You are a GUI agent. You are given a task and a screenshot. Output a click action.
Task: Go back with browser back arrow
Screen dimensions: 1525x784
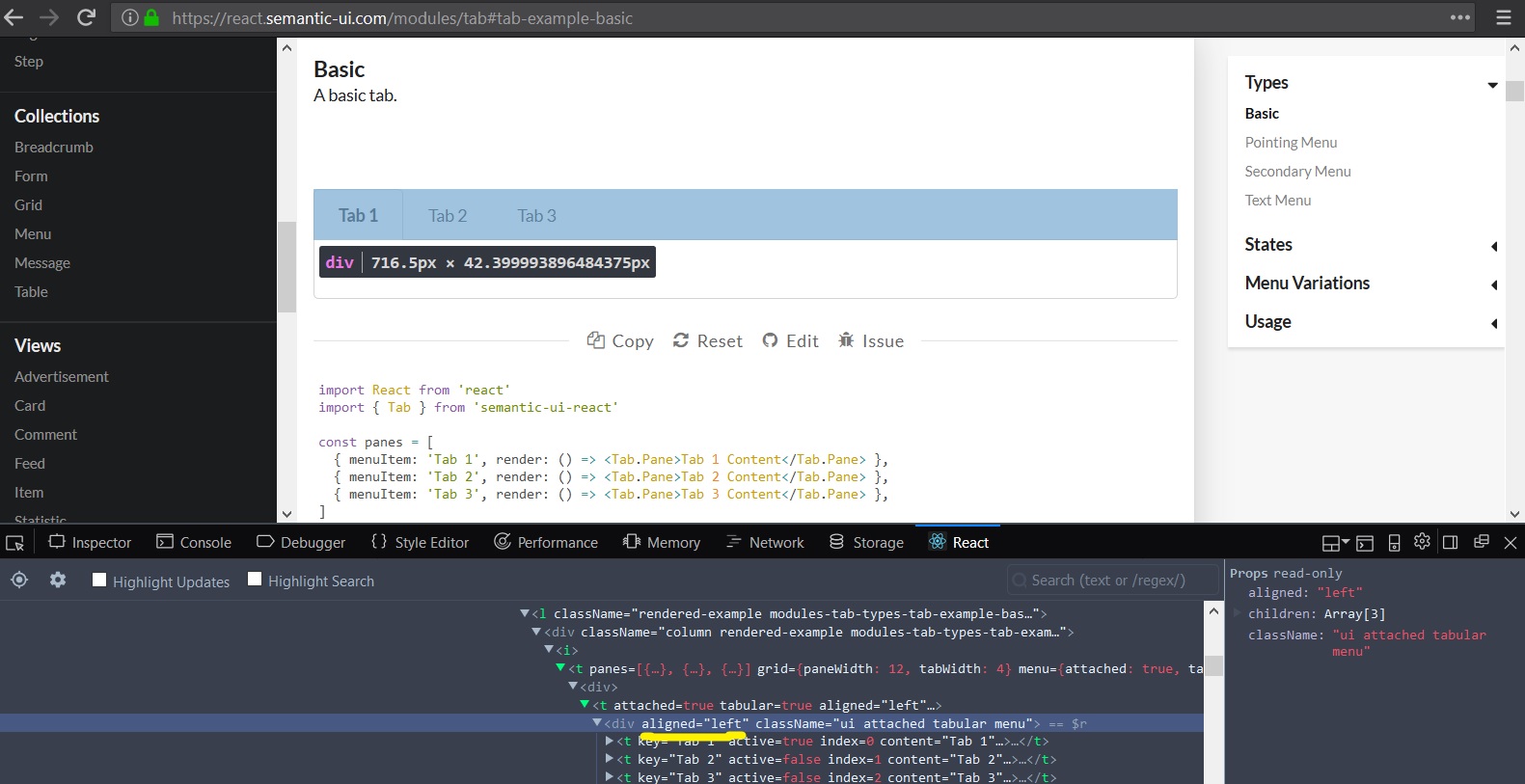[14, 17]
